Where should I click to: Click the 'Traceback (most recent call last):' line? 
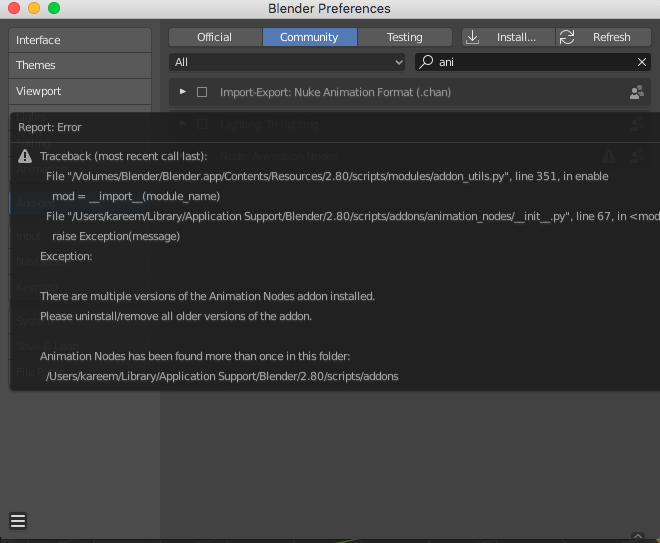point(124,156)
